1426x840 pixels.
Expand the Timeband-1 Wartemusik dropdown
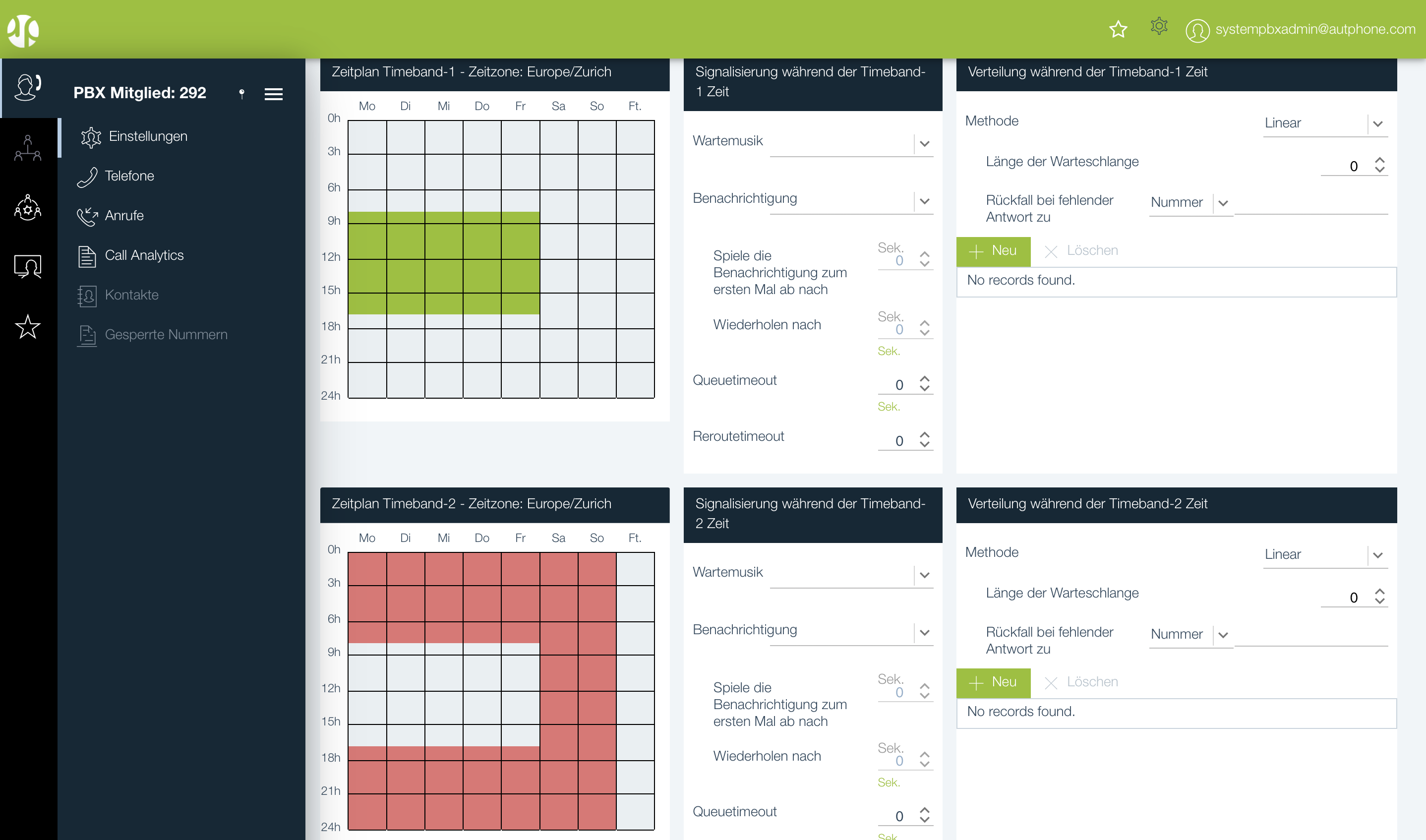[924, 144]
